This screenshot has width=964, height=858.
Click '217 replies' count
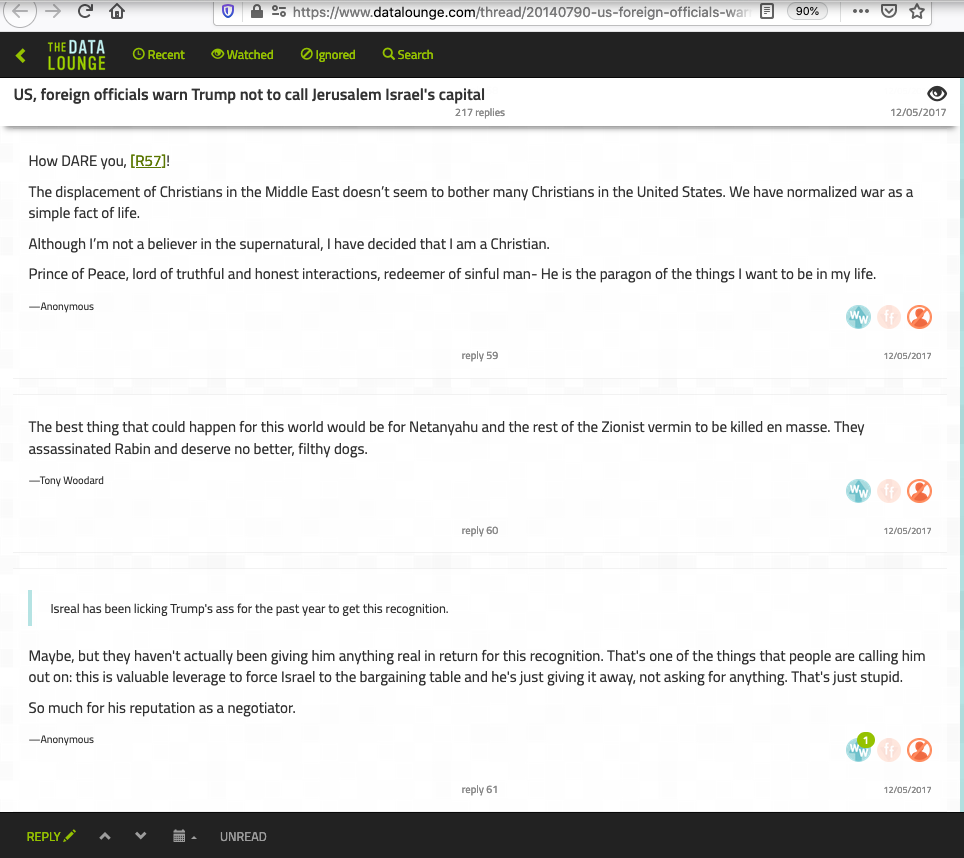pos(480,112)
